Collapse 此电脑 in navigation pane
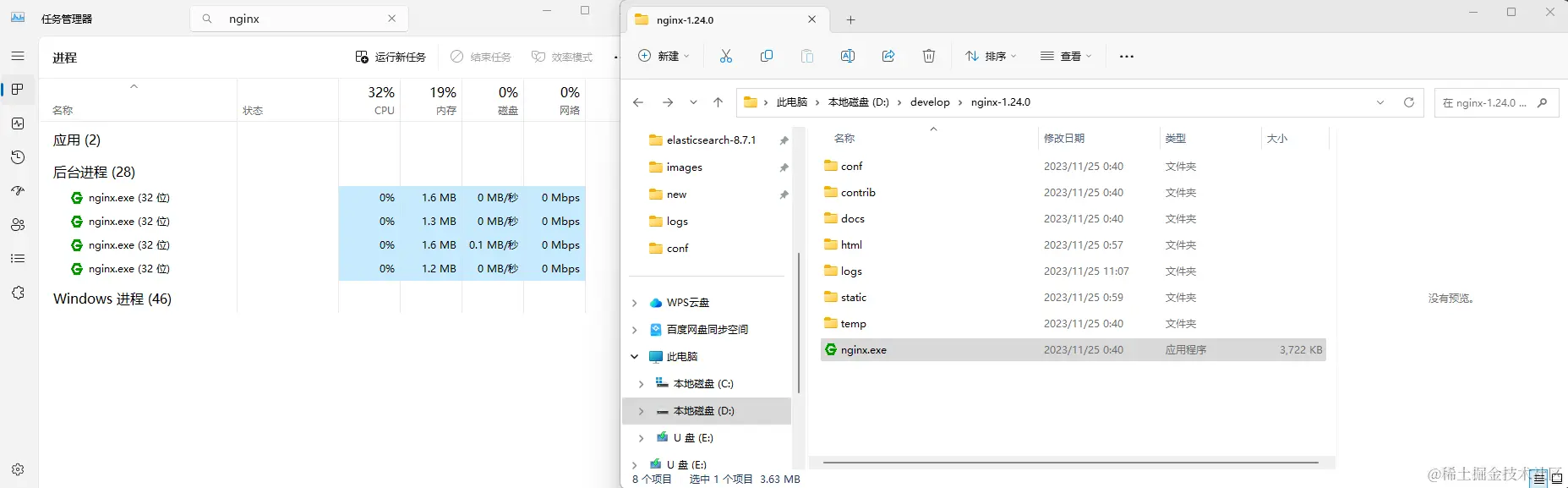1568x488 pixels. click(x=635, y=357)
